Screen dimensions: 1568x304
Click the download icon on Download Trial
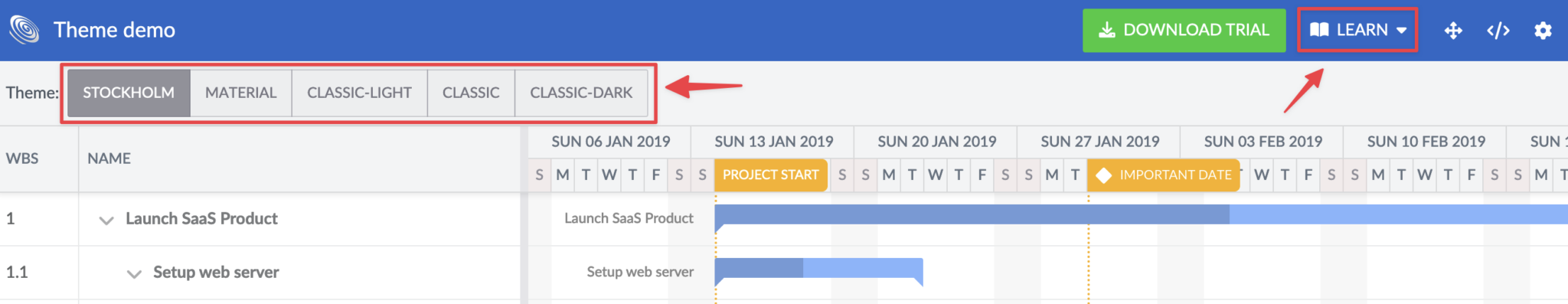[x=1107, y=31]
